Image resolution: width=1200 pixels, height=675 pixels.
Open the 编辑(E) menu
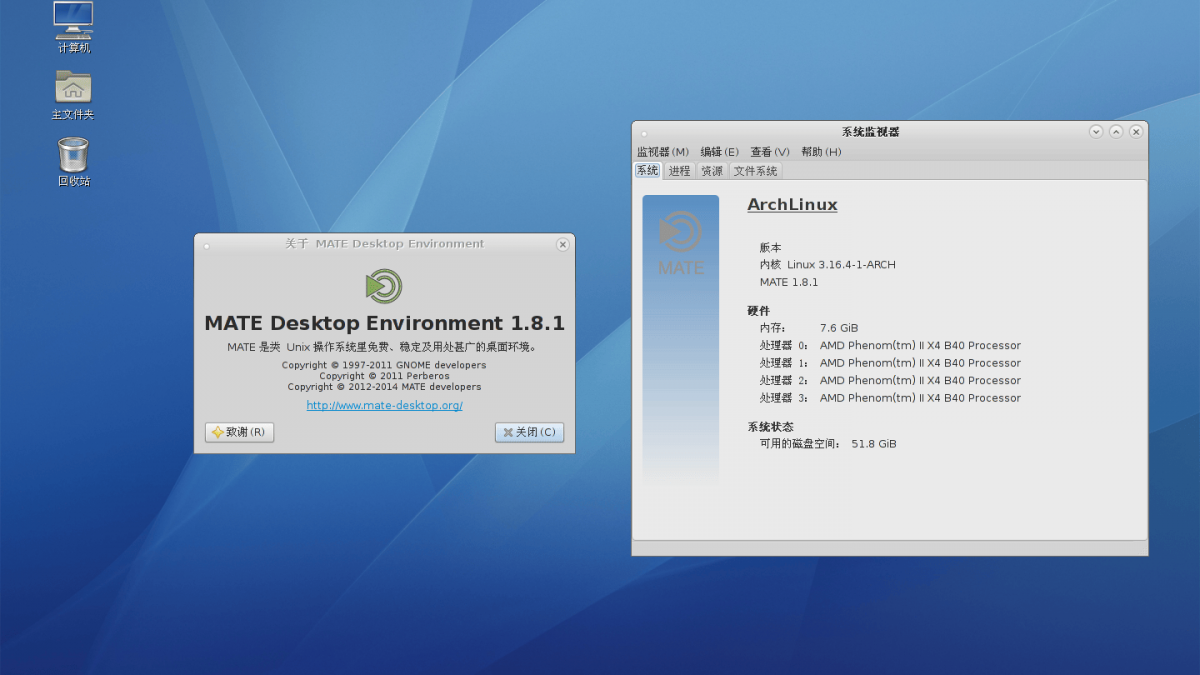719,152
